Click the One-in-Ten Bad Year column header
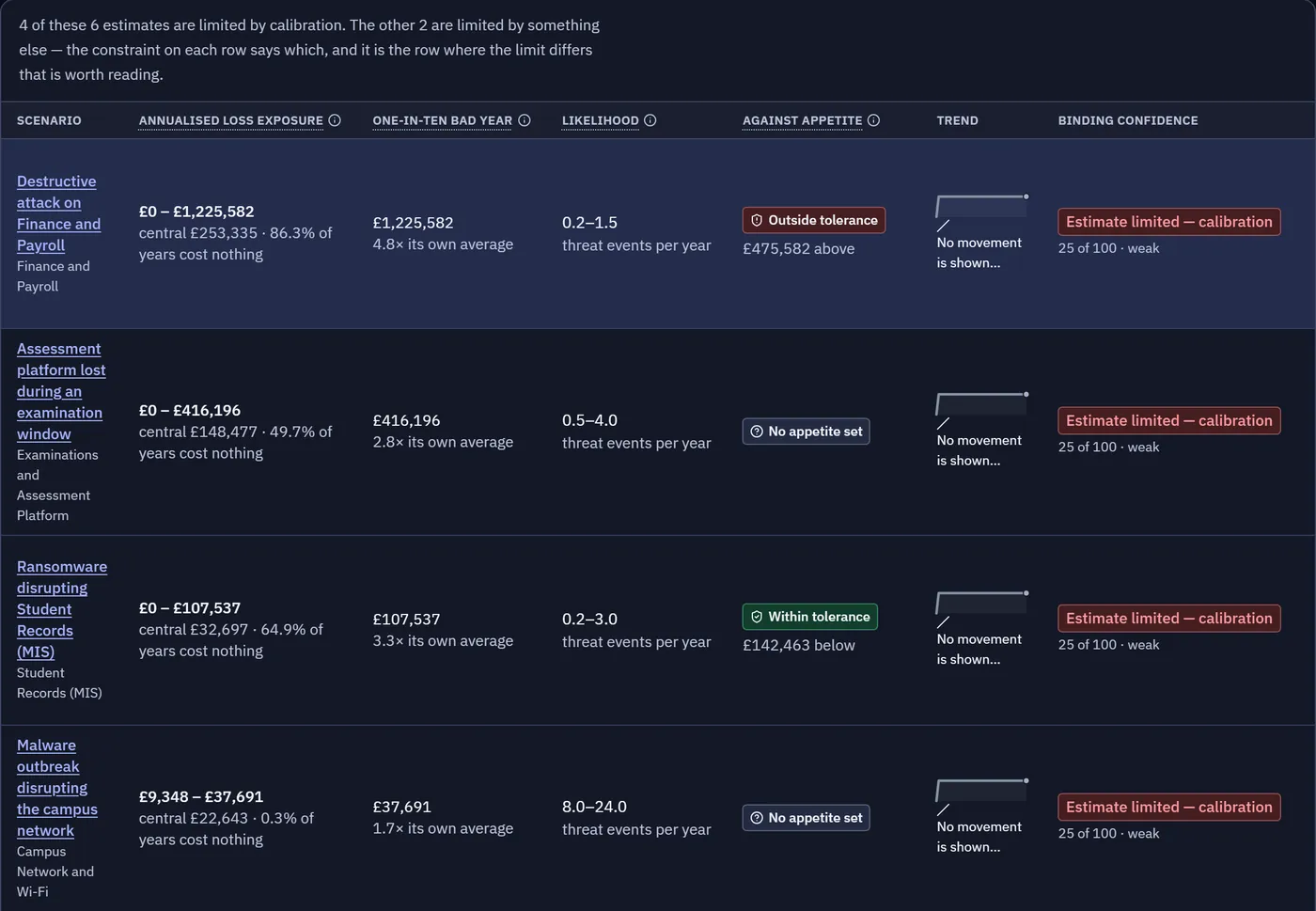Screen dimensions: 1316x911 click(x=443, y=120)
